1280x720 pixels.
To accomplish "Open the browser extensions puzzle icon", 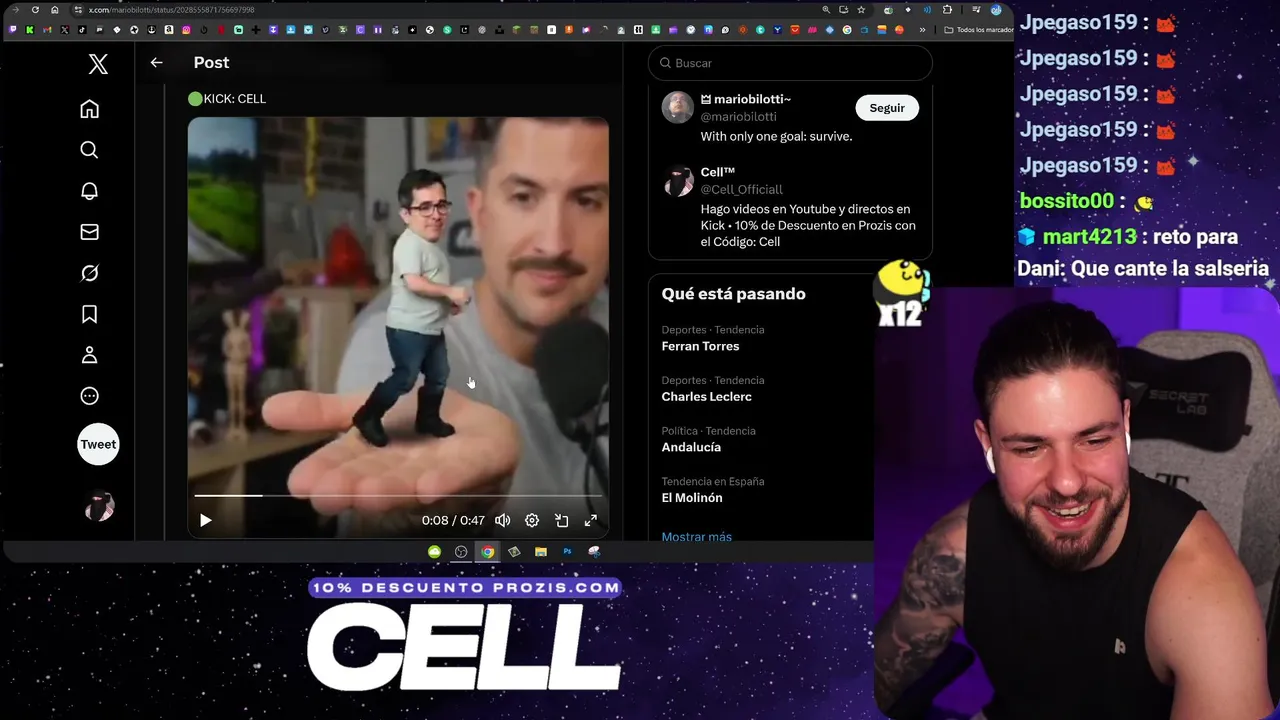I will coord(947,10).
